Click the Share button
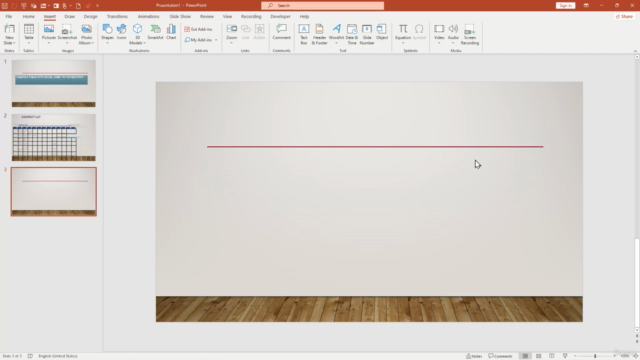 pos(624,17)
